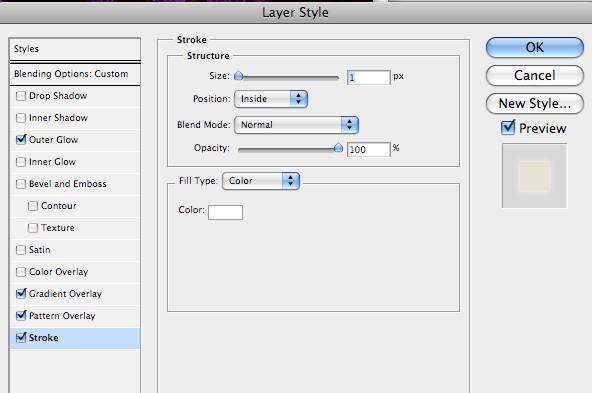Enable Bevel and Emboss checkbox
Viewport: 592px width, 393px height.
pos(21,184)
